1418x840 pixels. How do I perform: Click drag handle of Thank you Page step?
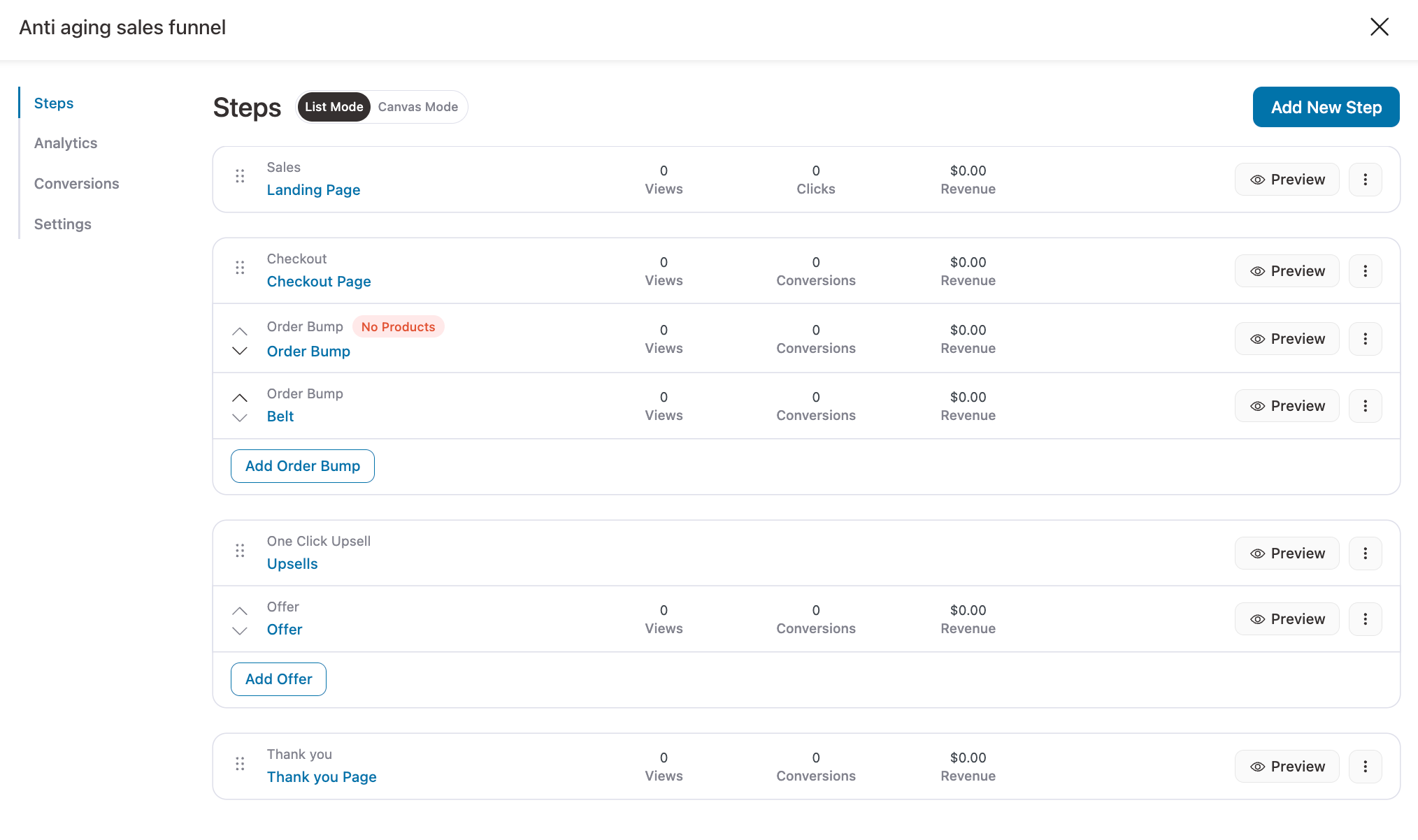pos(240,764)
